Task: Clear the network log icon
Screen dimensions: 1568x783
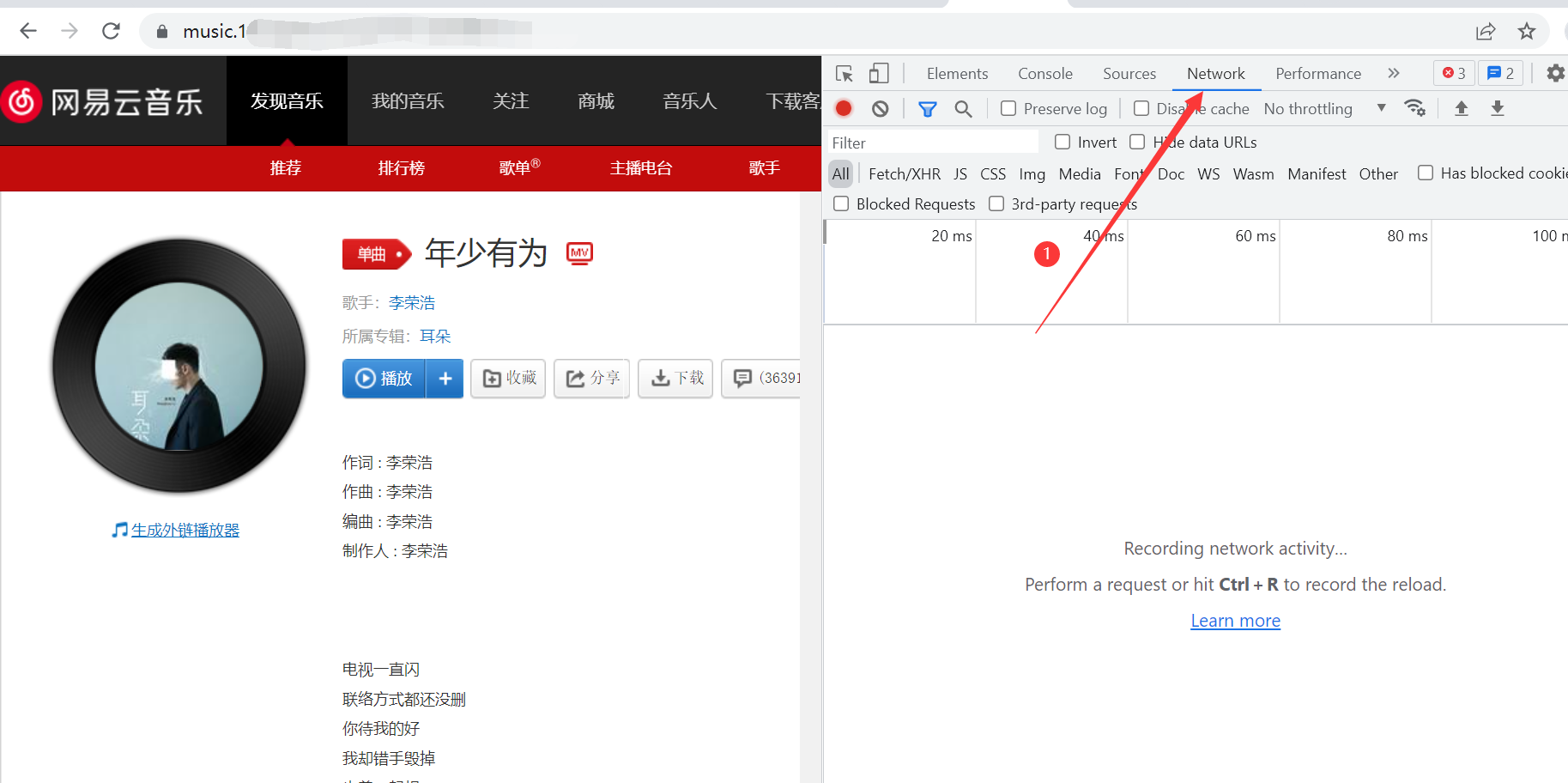Action: pyautogui.click(x=881, y=109)
